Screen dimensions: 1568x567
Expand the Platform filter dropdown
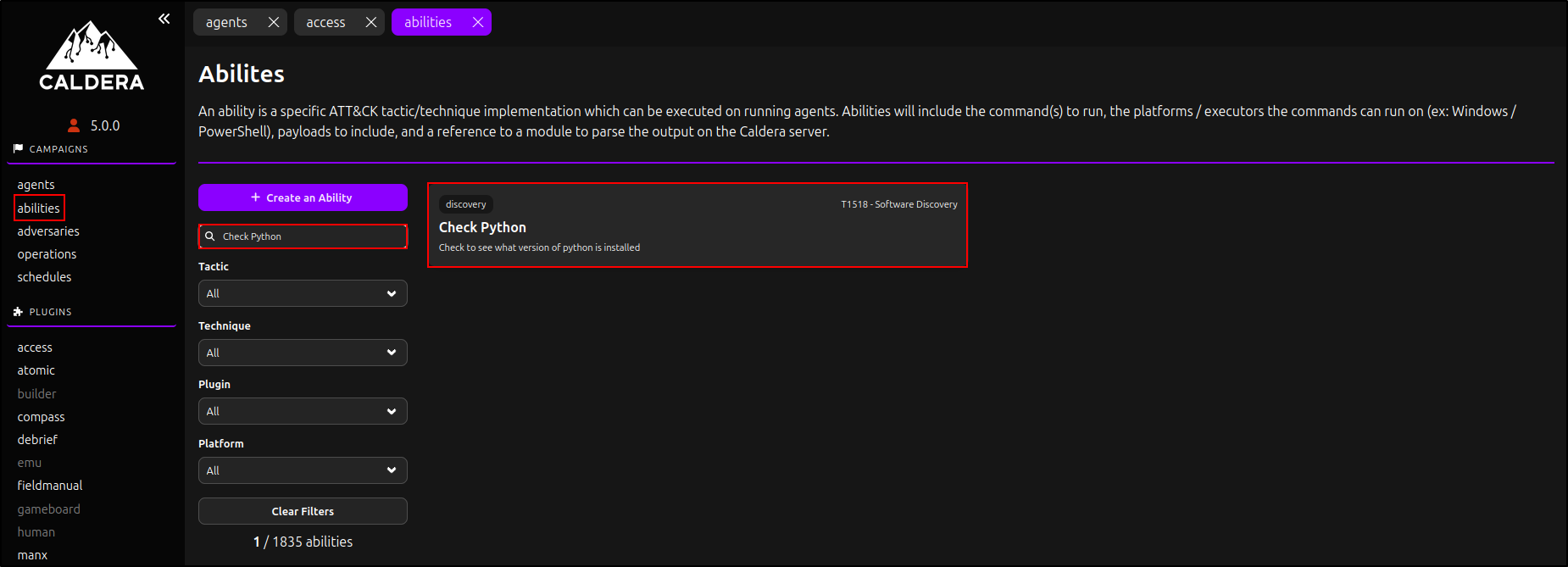click(x=303, y=470)
